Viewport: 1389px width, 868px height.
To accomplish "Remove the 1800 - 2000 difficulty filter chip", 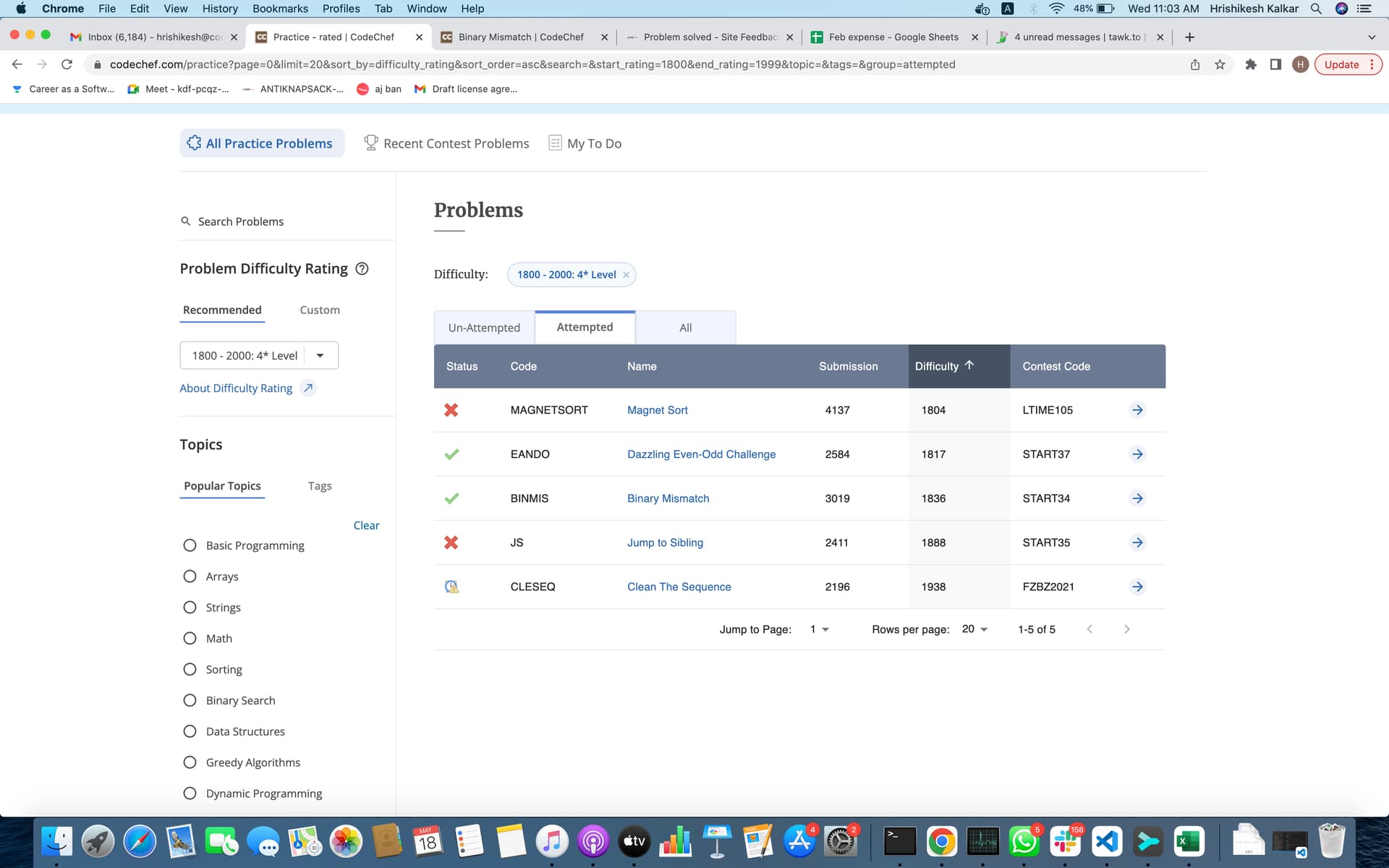I will click(x=626, y=275).
